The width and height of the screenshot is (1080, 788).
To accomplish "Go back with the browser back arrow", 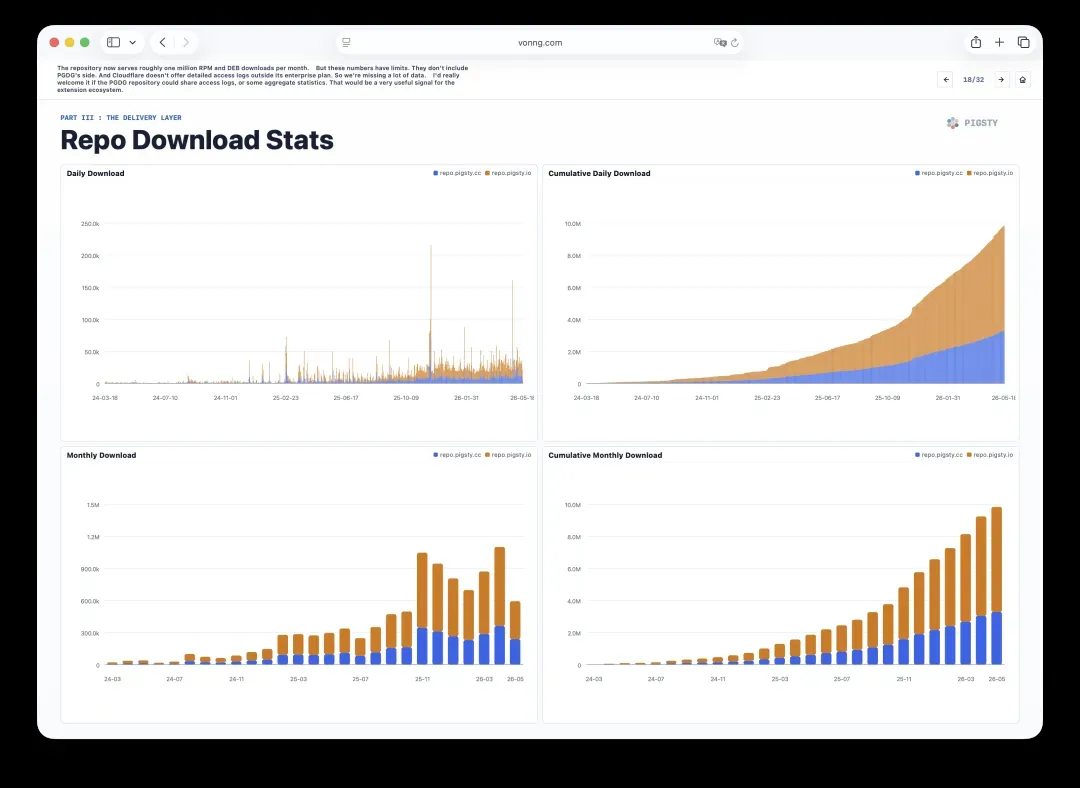I will click(163, 43).
